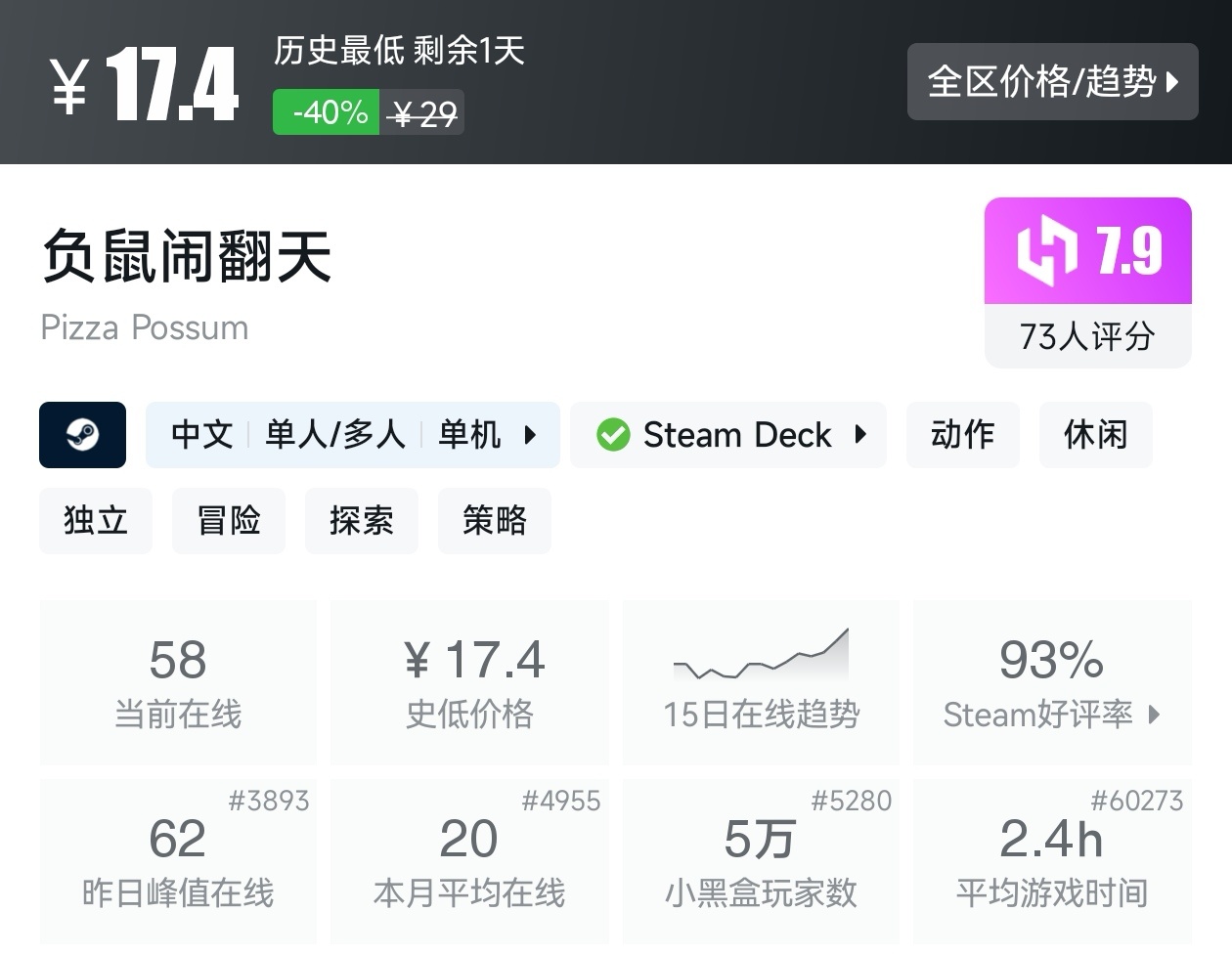View the 73人评分 rating count
1232x955 pixels.
(x=1087, y=337)
